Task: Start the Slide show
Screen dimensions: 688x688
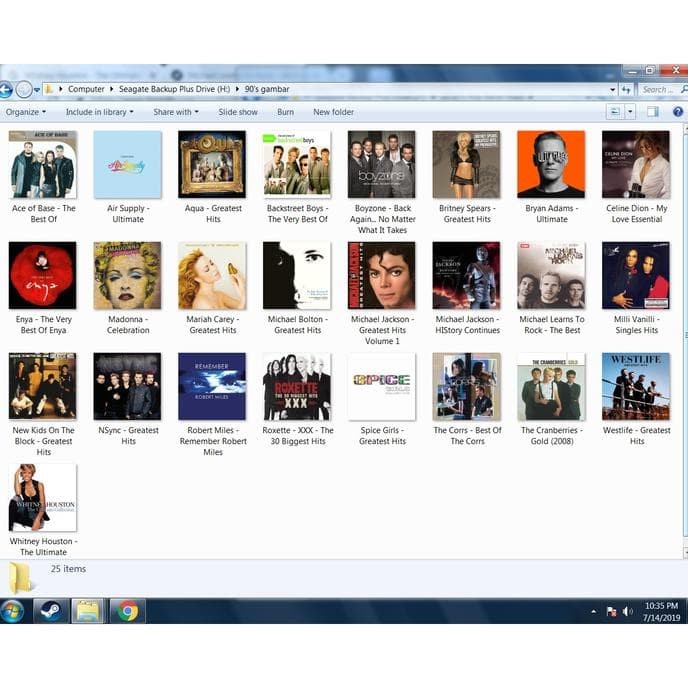Action: [238, 112]
